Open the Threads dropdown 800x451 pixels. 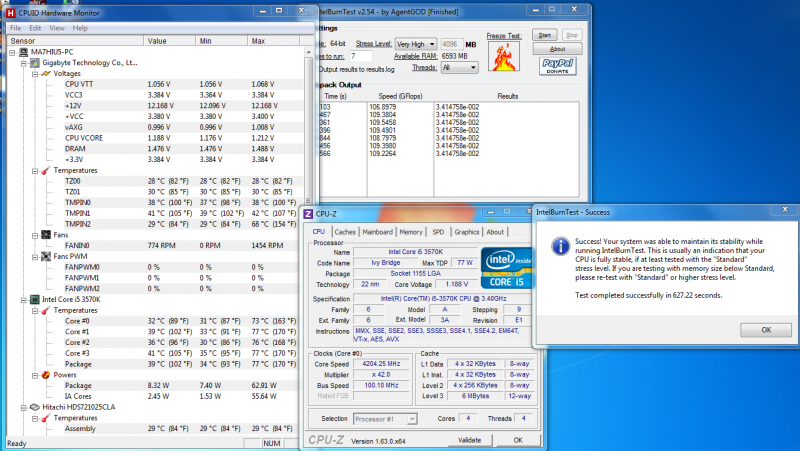(x=460, y=67)
